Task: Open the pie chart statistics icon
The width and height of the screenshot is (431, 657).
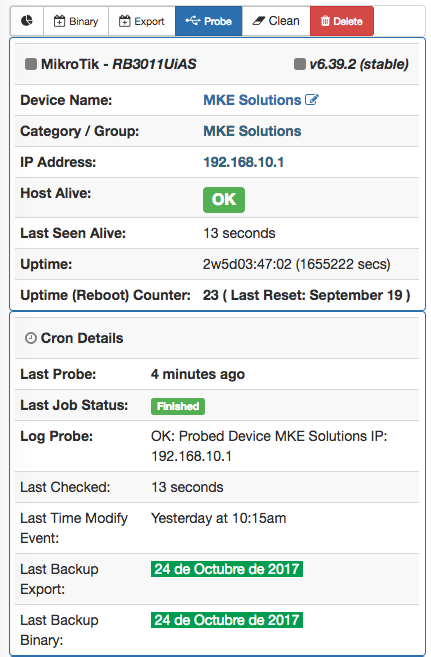Action: pyautogui.click(x=27, y=21)
